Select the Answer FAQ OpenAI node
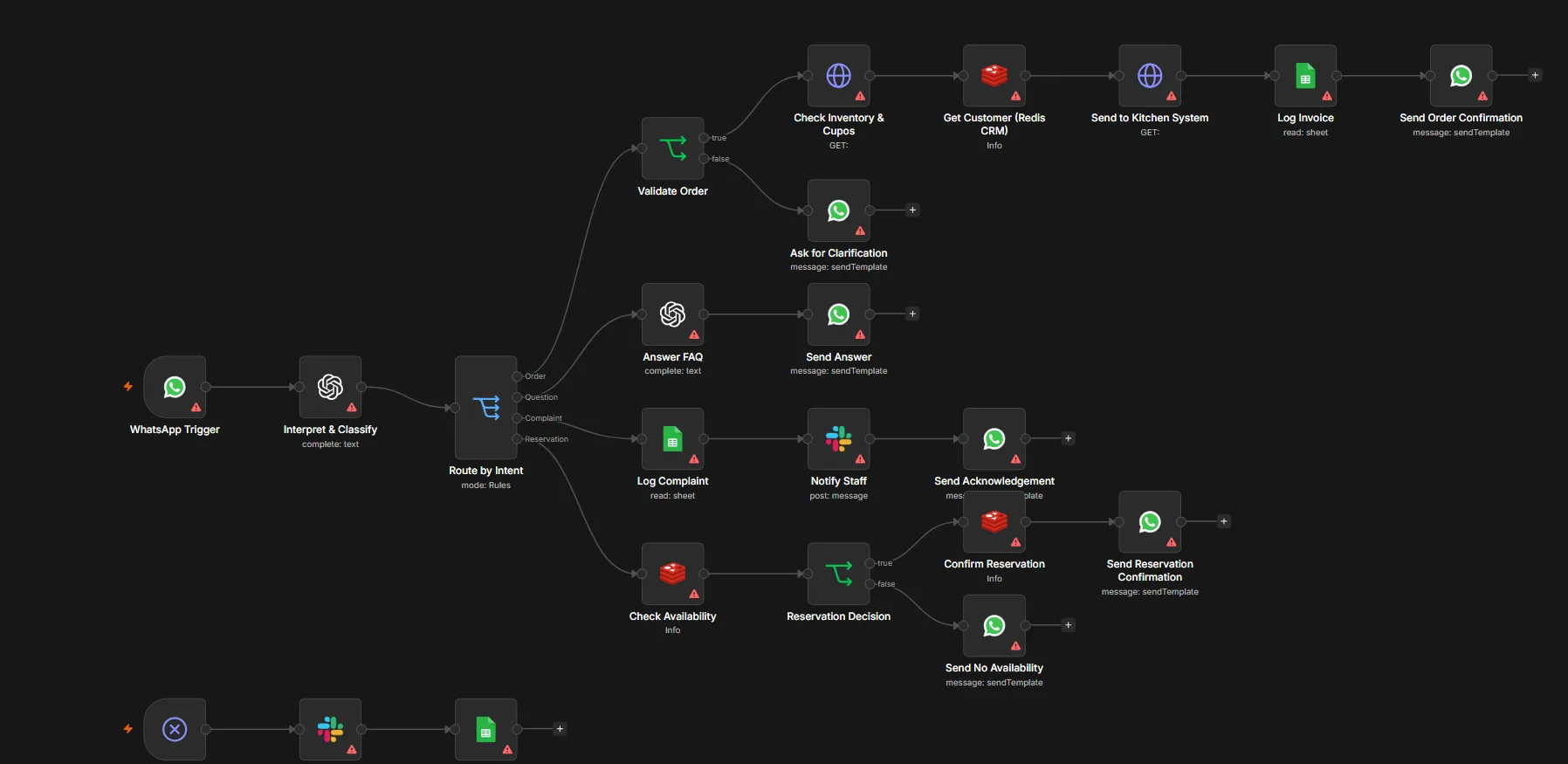This screenshot has width=1568, height=764. pyautogui.click(x=672, y=314)
